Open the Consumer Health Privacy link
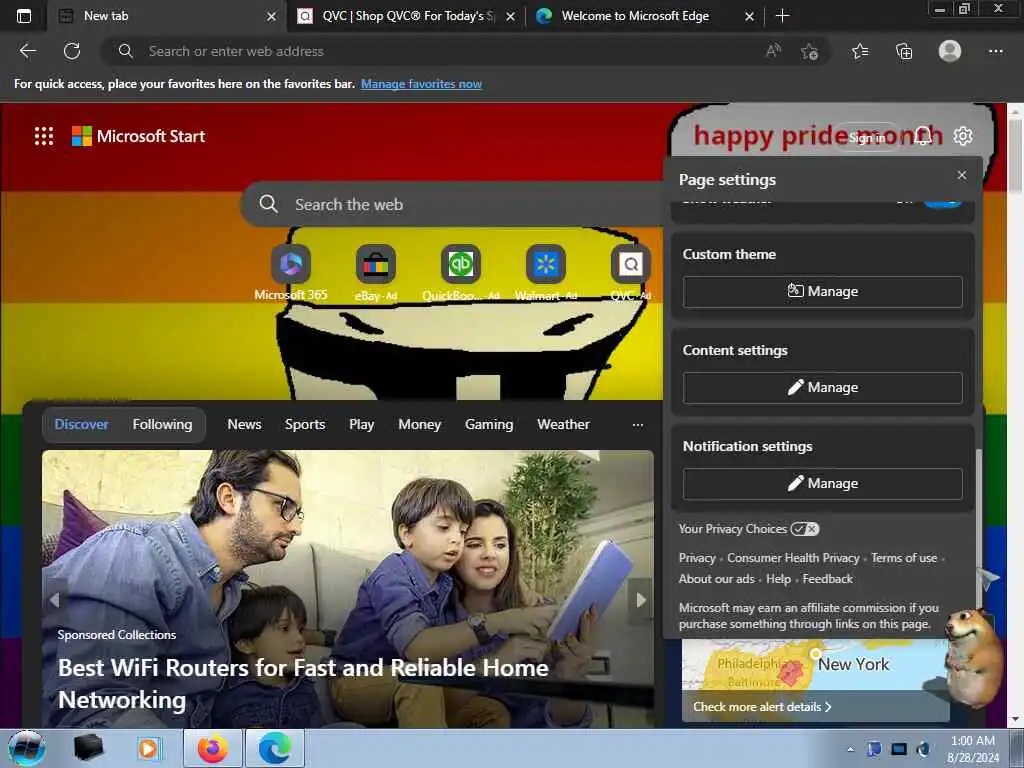1024x768 pixels. (x=793, y=558)
